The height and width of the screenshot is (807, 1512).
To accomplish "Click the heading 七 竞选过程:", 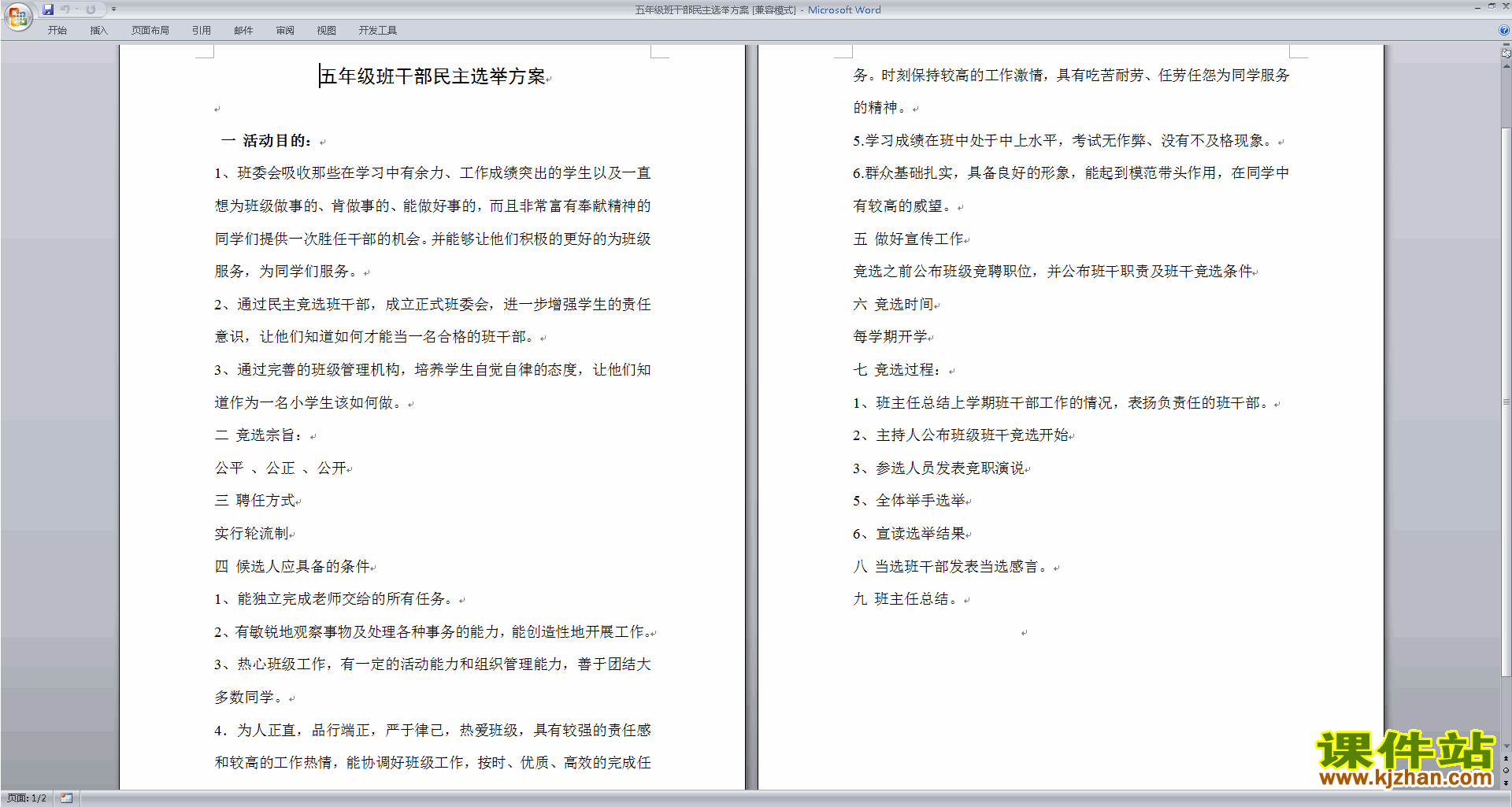I will click(x=898, y=370).
